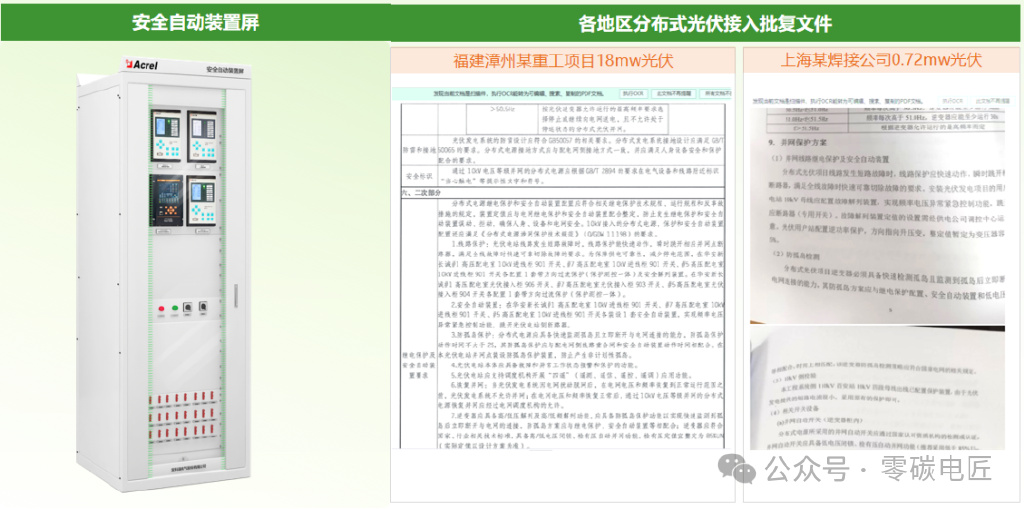Screen dimensions: 1024x509
Task: Select the 各地区分布式光伏接入批复文件 header
Action: [x=705, y=24]
